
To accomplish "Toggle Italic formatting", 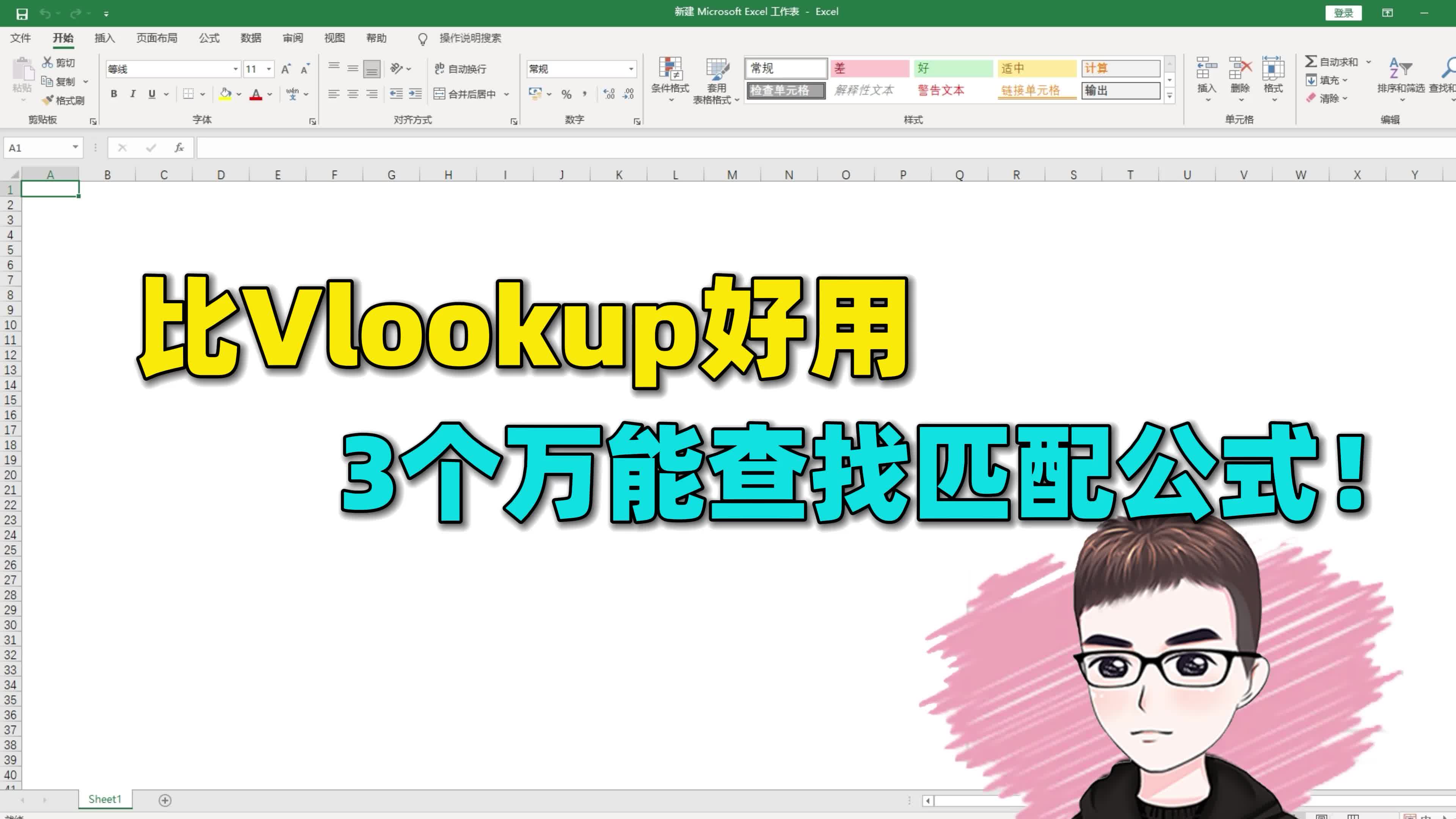I will click(133, 94).
